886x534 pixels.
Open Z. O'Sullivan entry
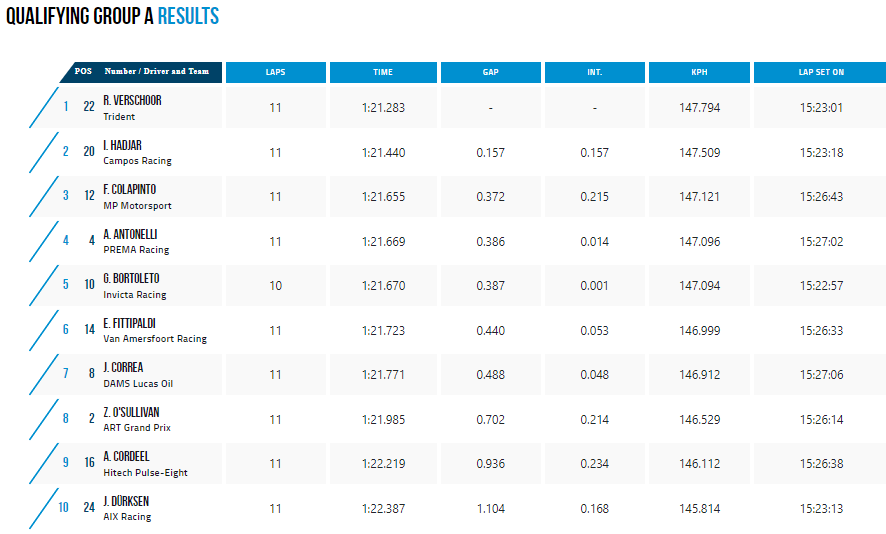coord(131,412)
